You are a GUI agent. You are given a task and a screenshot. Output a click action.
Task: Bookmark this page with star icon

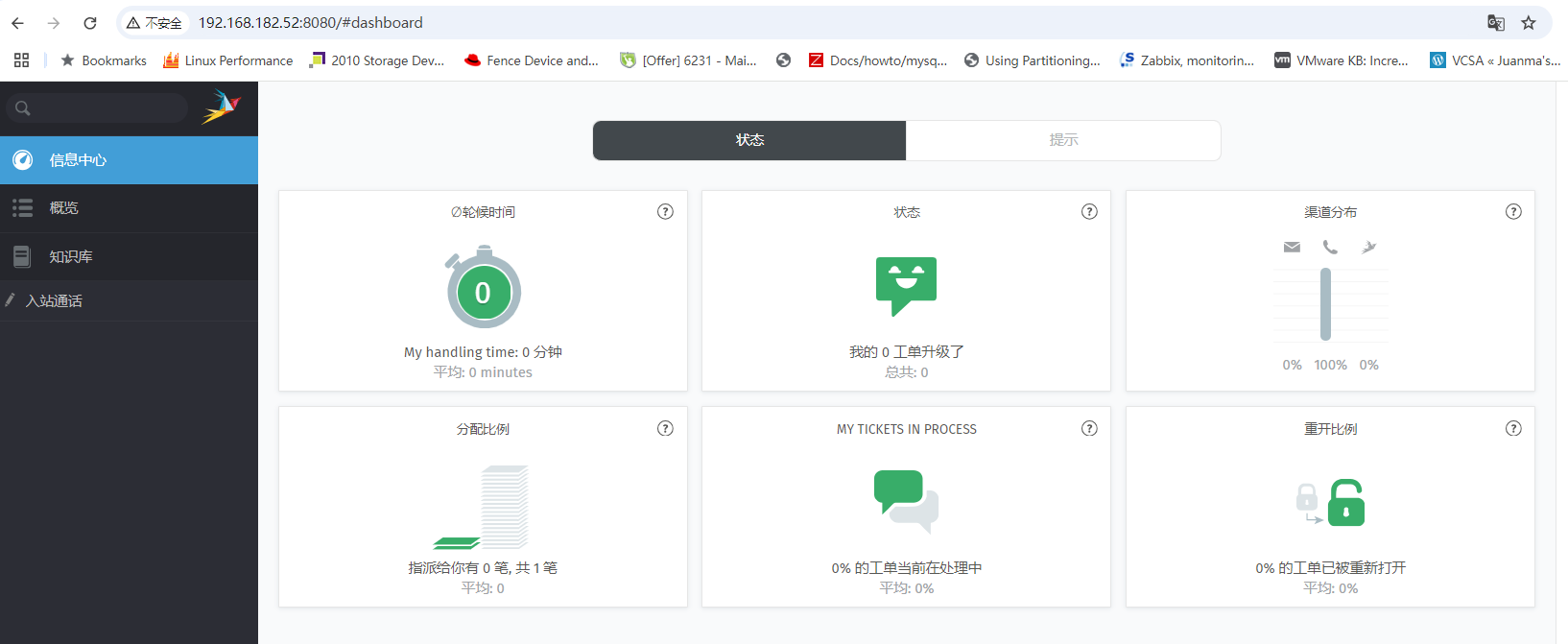[x=1529, y=23]
